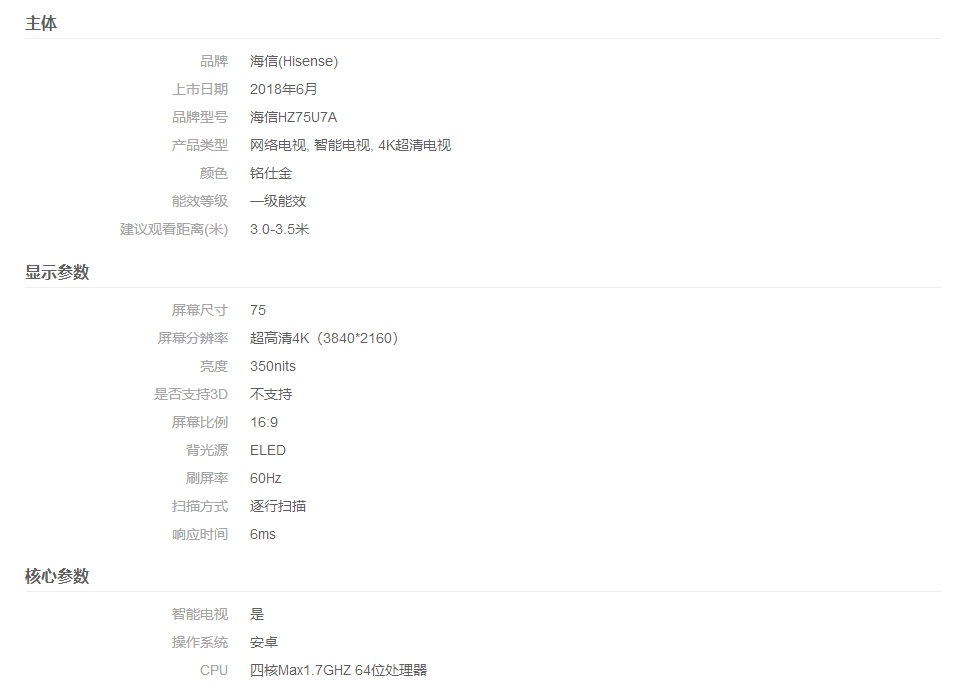Select the refresh rate value '60Hz'
962x688 pixels.
tap(266, 479)
